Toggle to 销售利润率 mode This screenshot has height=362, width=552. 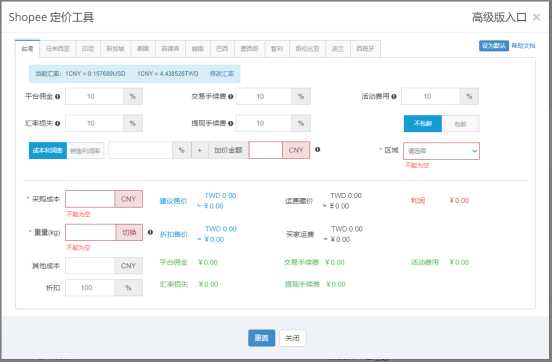click(85, 151)
